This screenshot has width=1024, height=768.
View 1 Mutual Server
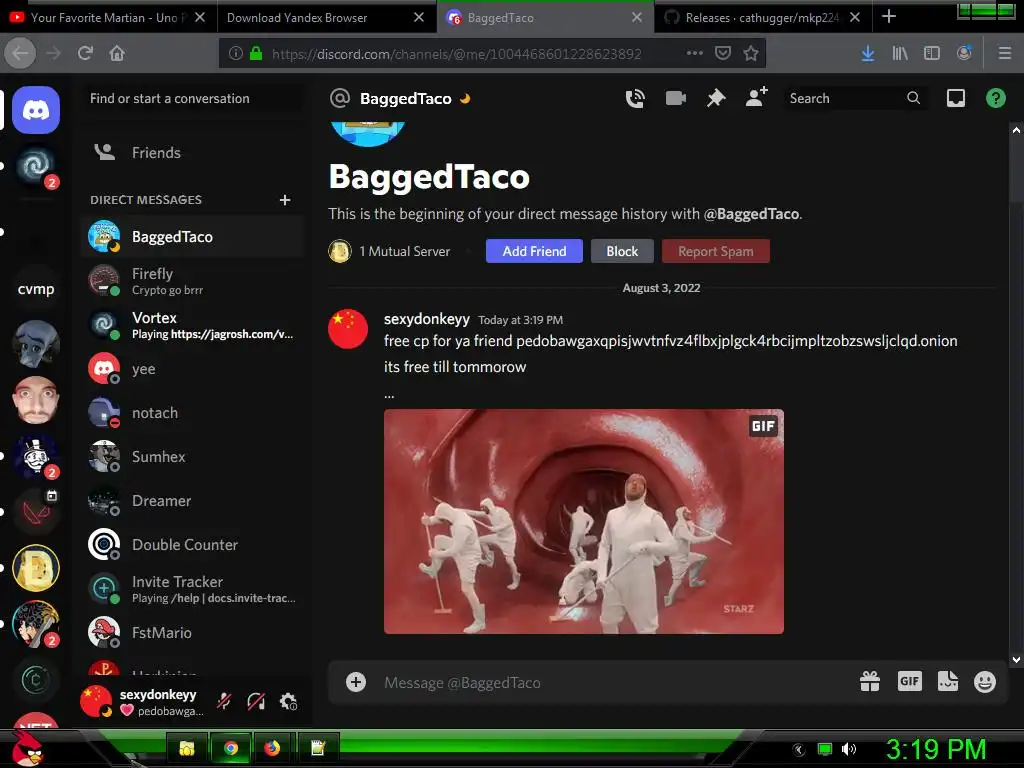(390, 251)
